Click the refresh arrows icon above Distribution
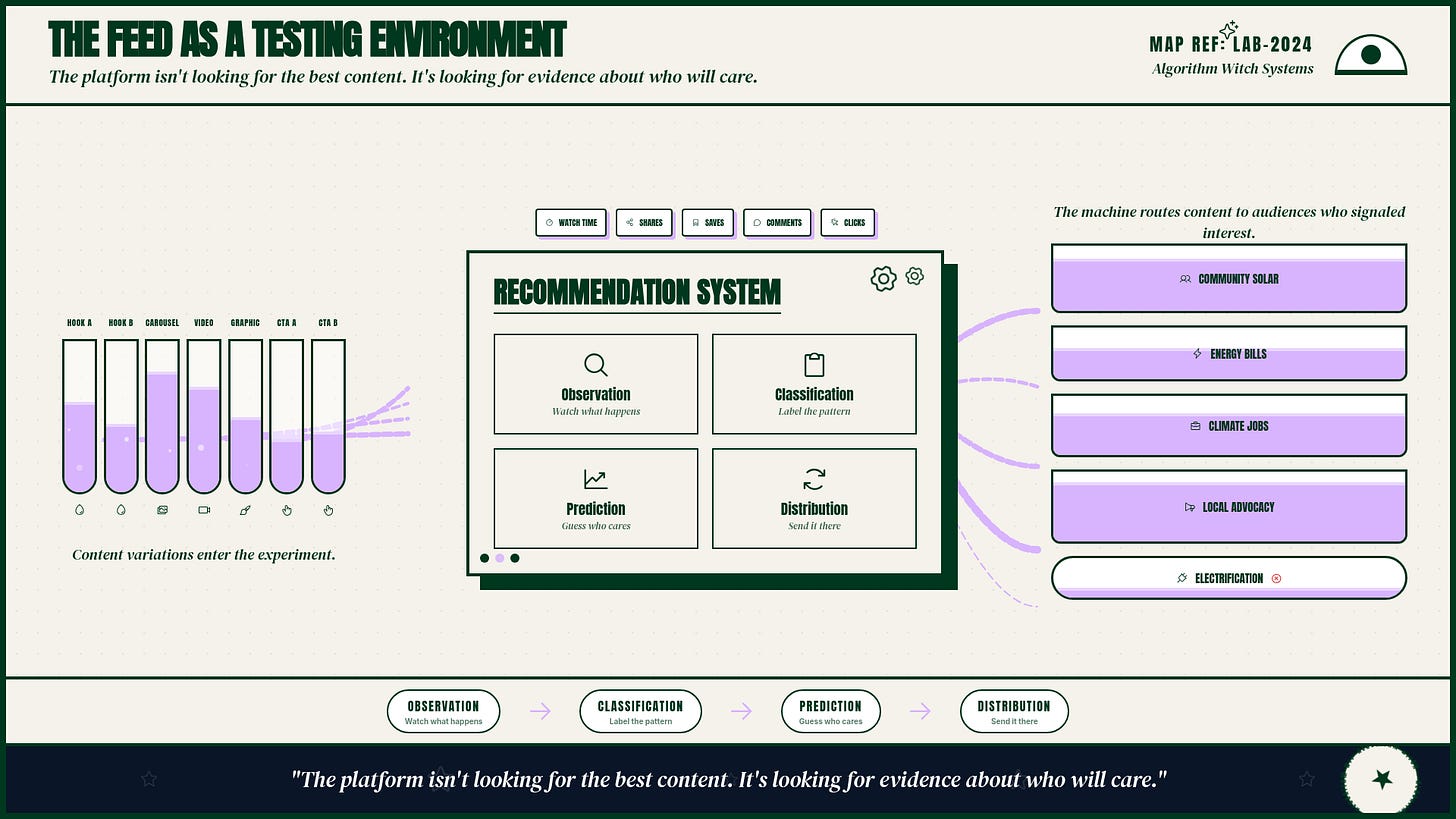Screen dimensions: 1456x819 coord(814,480)
